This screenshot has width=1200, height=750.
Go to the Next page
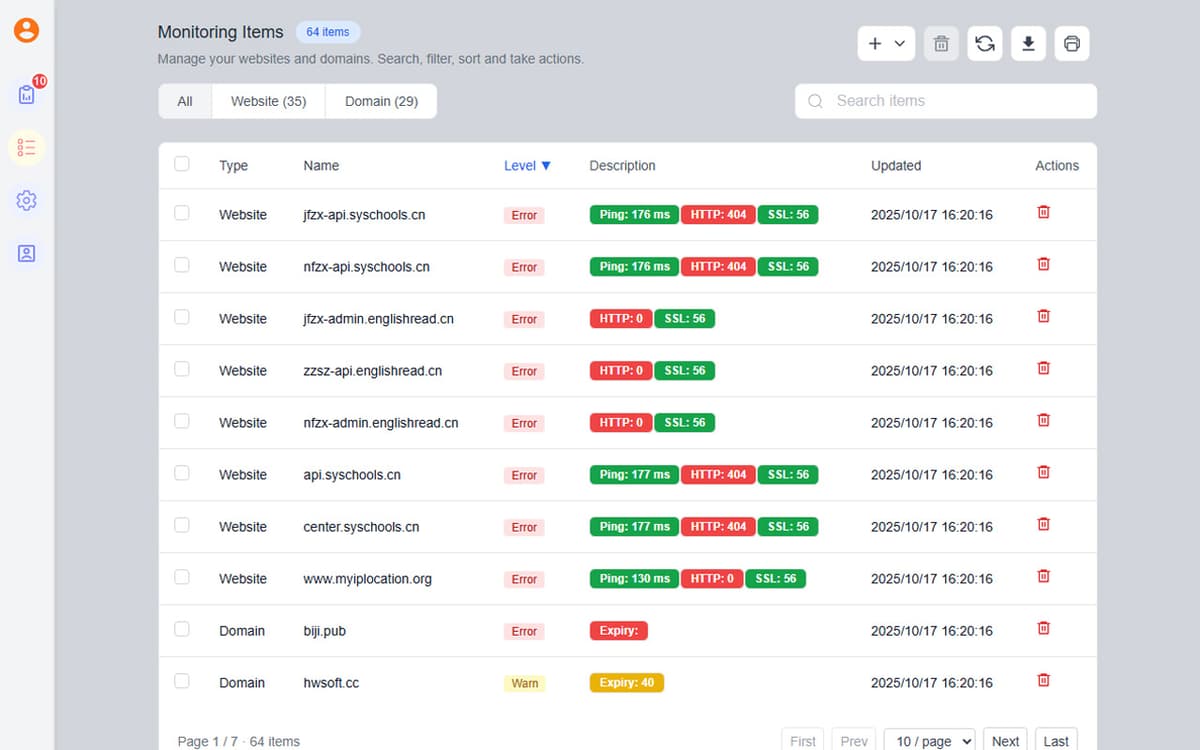pyautogui.click(x=1005, y=741)
